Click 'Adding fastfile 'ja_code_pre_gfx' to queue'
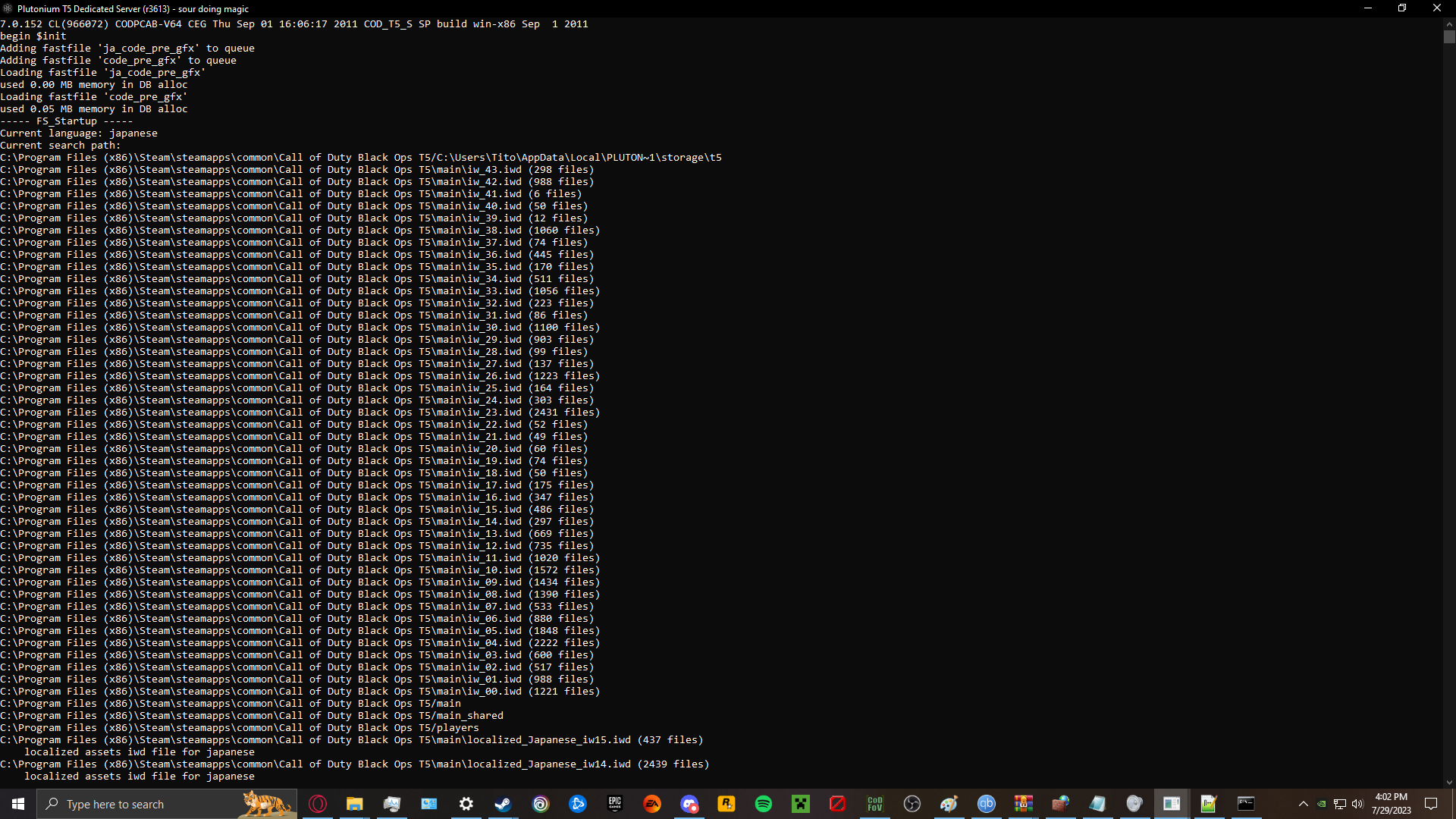Screen dimensions: 1456x819 tap(127, 49)
